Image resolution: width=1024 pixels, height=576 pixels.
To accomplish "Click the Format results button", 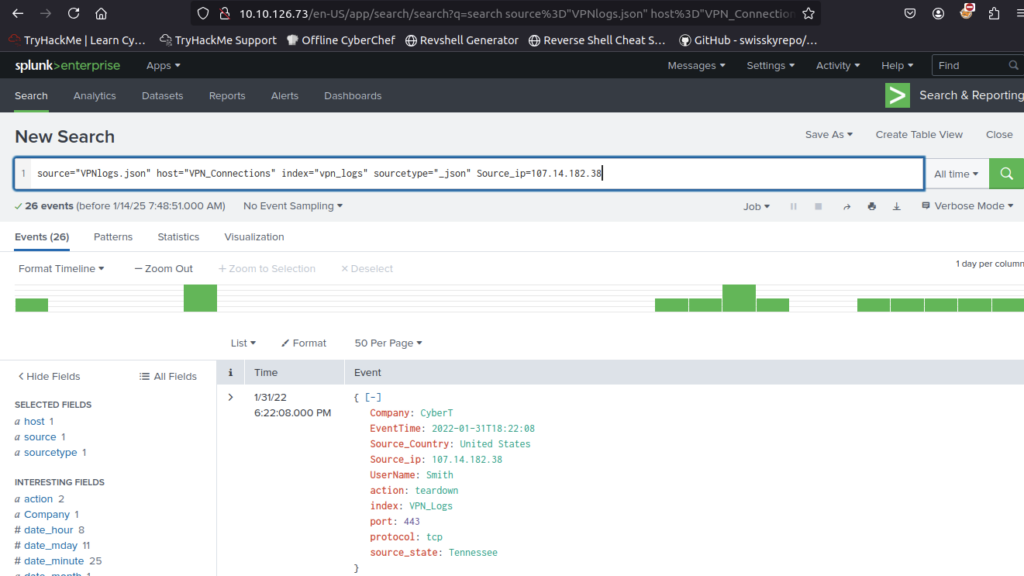I will point(304,343).
